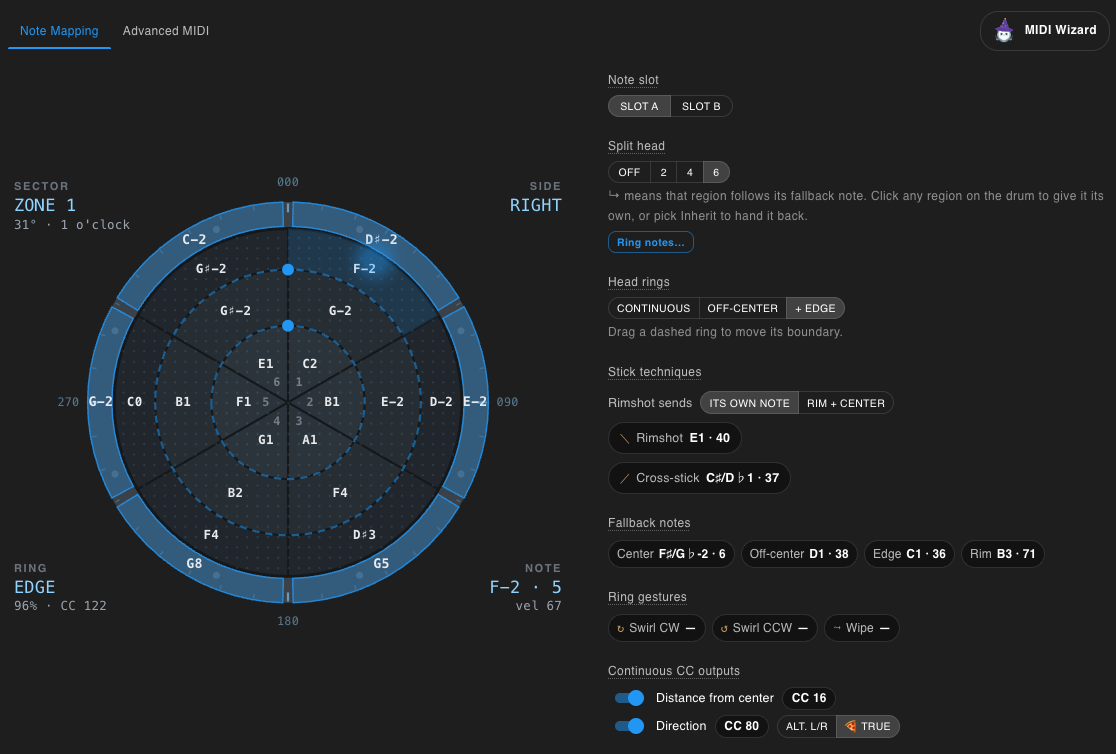The image size is (1116, 754).
Task: Click the Rimshot stick icon
Action: coord(624,439)
